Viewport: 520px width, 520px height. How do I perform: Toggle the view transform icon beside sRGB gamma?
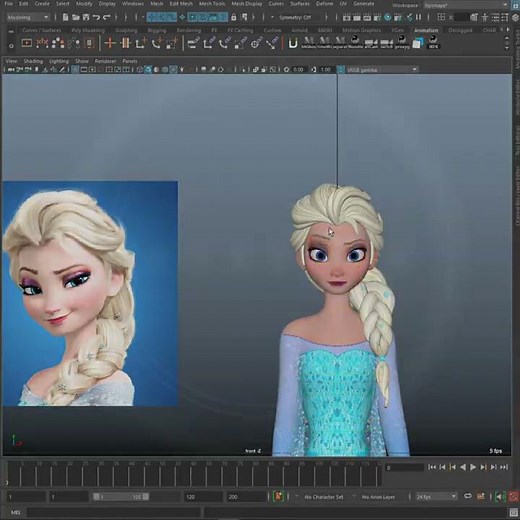point(341,70)
